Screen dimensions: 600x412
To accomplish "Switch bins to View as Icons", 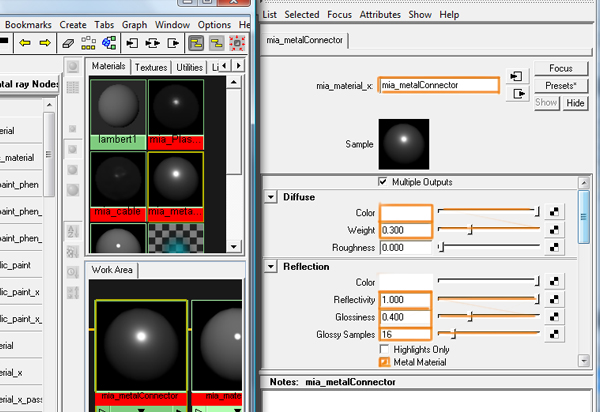I will [73, 67].
